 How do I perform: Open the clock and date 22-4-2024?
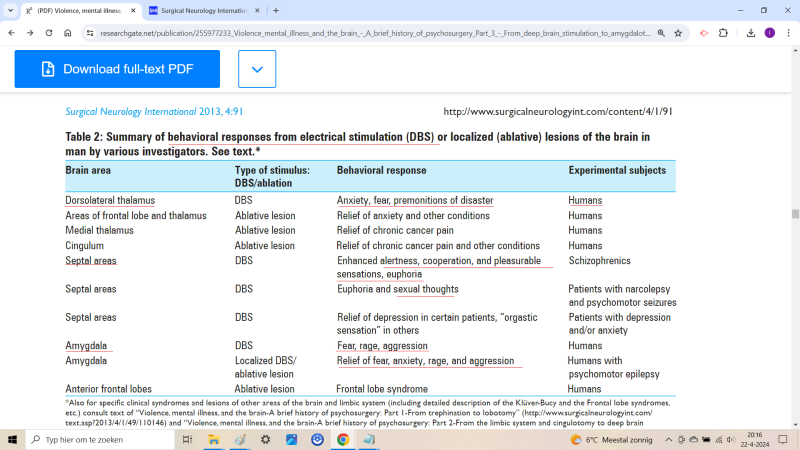coord(755,439)
